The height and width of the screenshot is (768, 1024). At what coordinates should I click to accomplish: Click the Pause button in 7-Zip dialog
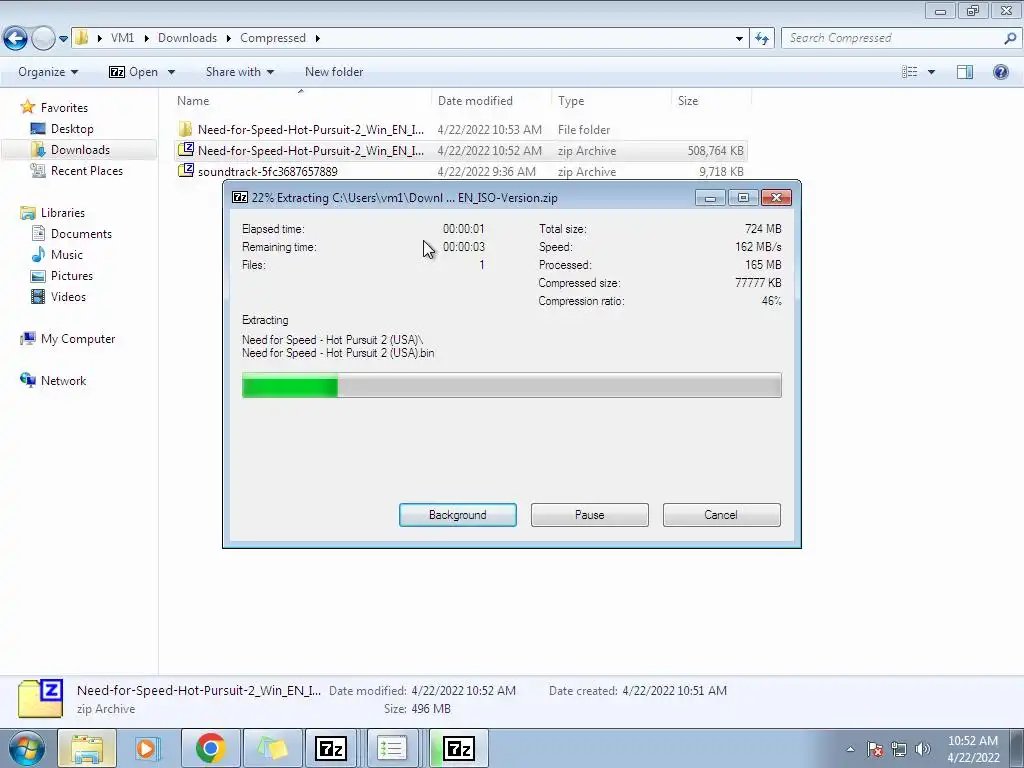click(x=589, y=515)
